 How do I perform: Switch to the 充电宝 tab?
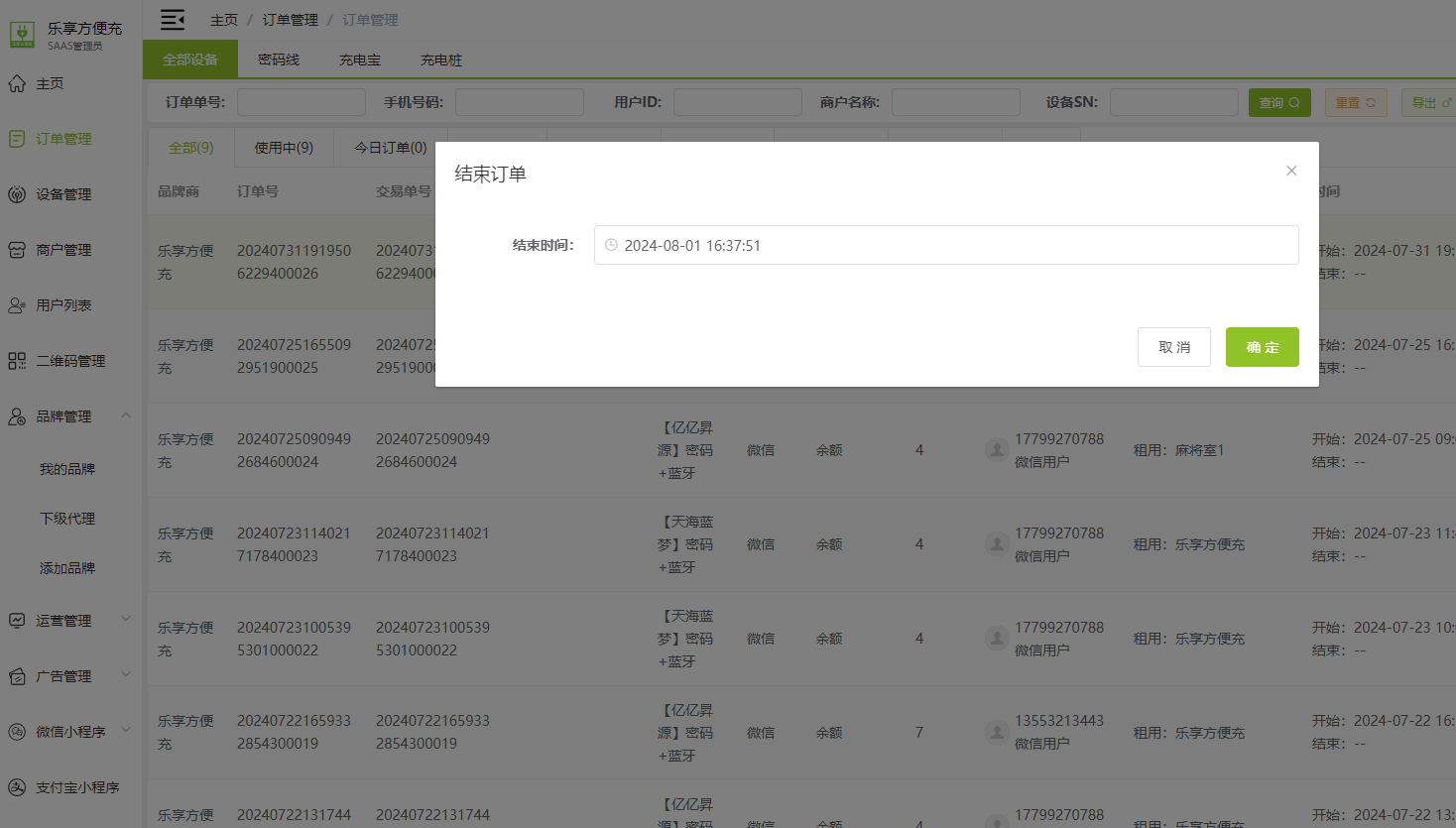[360, 59]
